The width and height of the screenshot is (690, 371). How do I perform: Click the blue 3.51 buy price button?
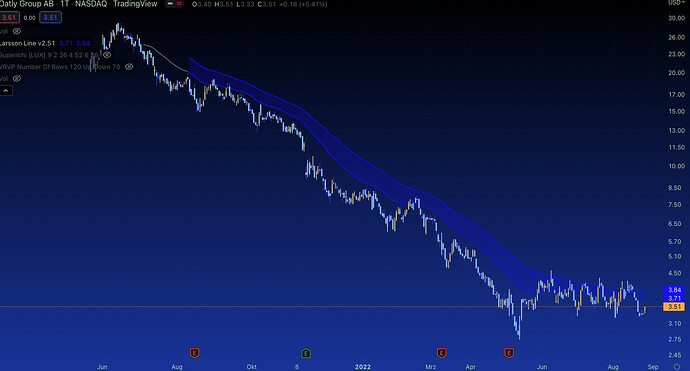click(50, 18)
